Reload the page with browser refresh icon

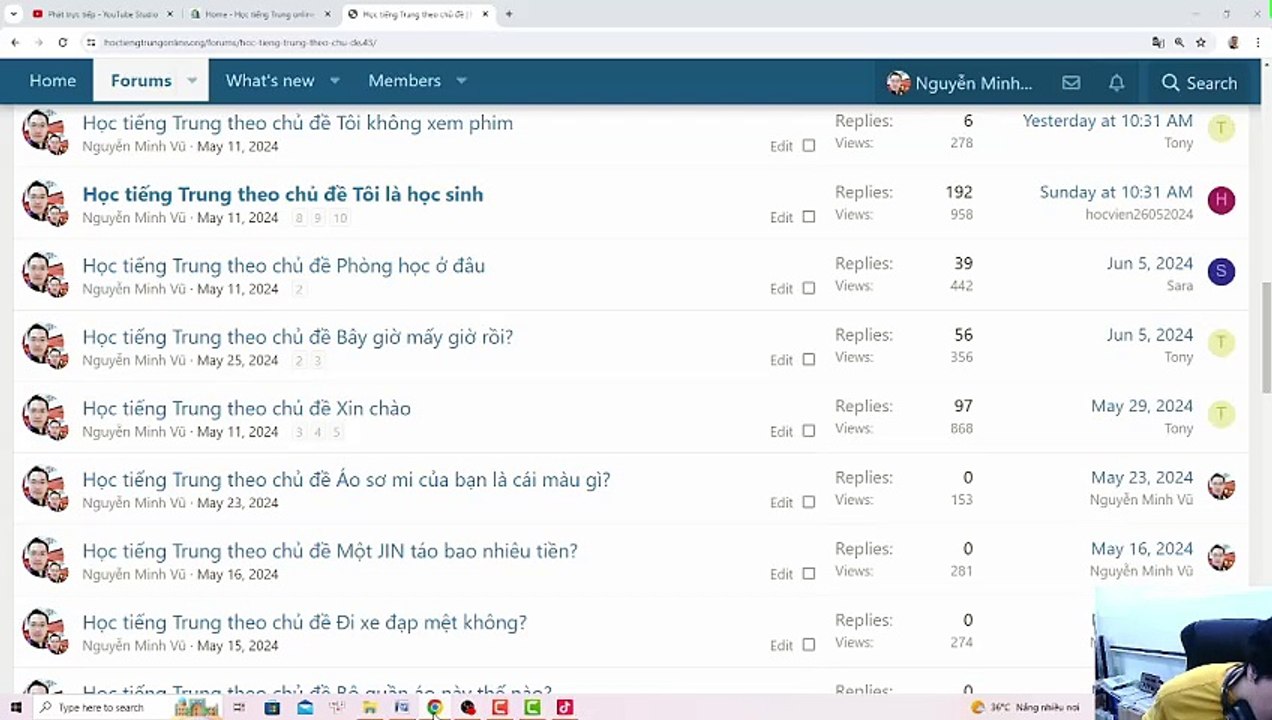pos(62,43)
